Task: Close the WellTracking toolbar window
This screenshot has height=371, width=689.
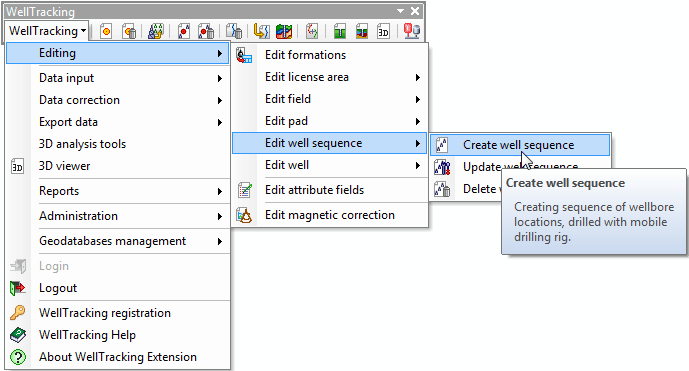Action: [415, 11]
